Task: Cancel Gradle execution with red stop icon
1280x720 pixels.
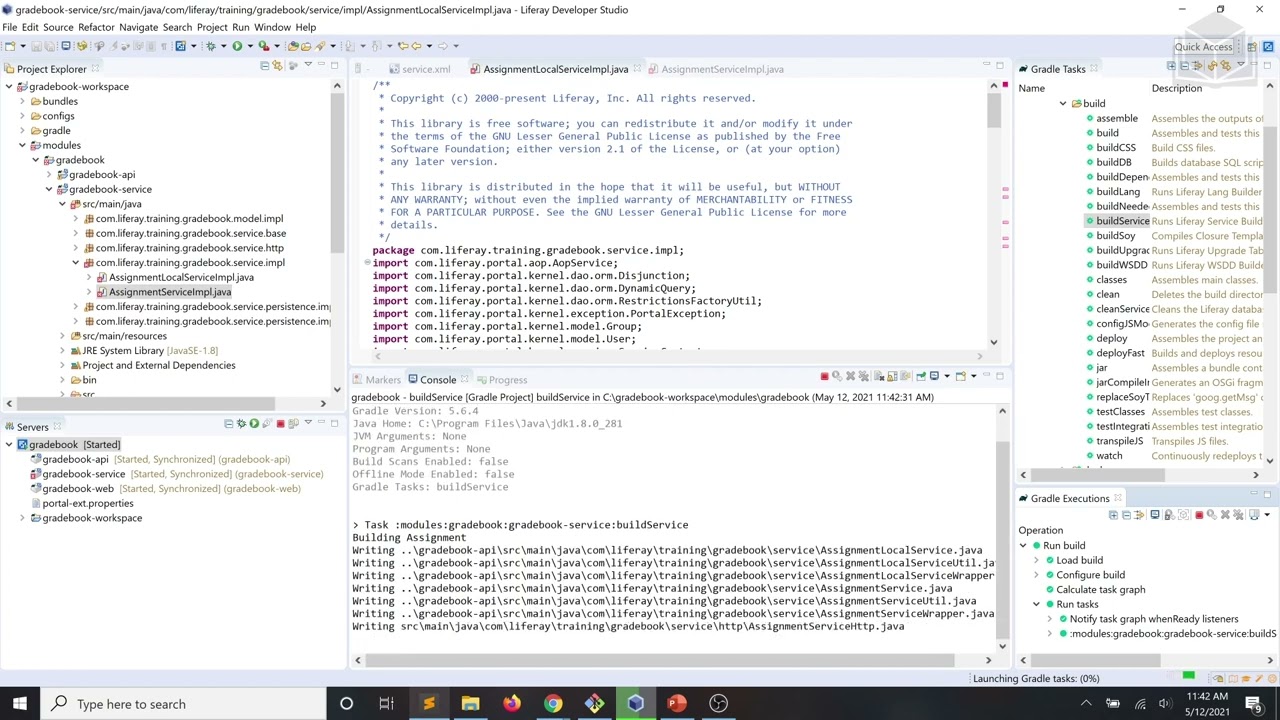Action: click(x=1198, y=516)
